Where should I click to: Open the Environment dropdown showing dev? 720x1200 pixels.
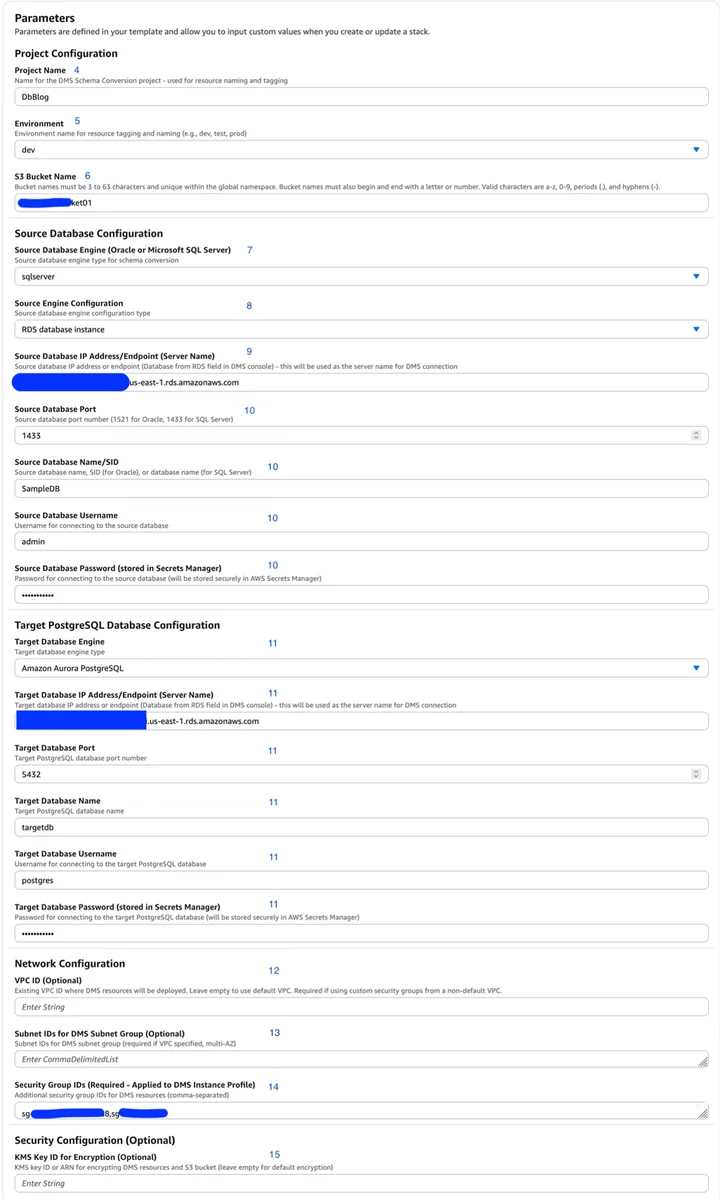(x=362, y=150)
